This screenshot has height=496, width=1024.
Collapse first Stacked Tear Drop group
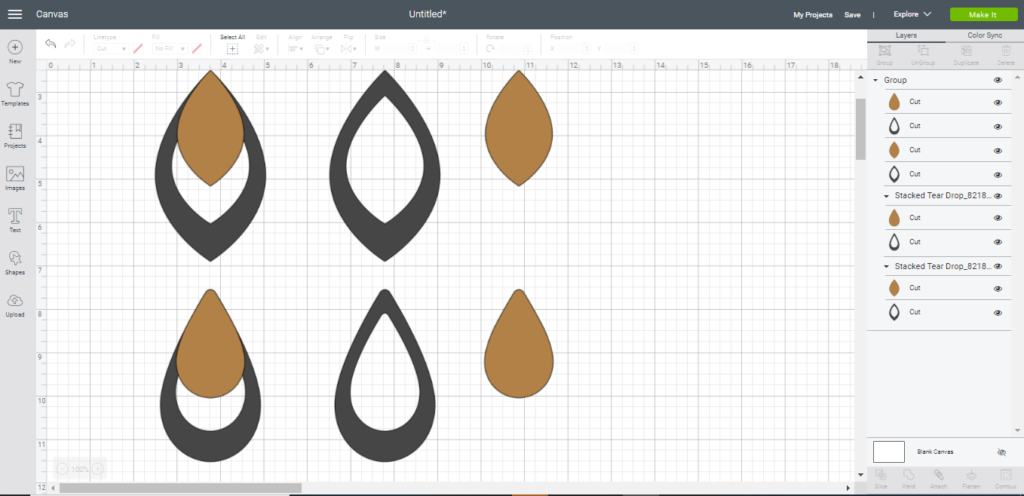[x=886, y=195]
